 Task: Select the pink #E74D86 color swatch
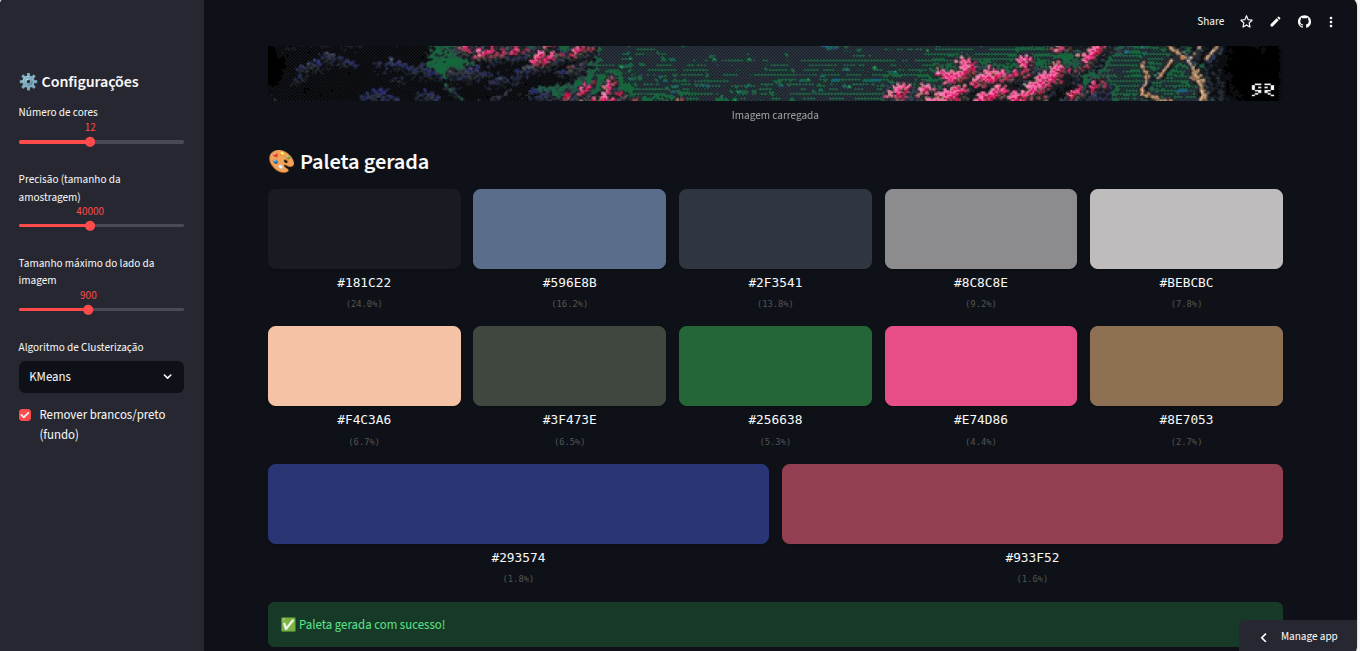980,366
